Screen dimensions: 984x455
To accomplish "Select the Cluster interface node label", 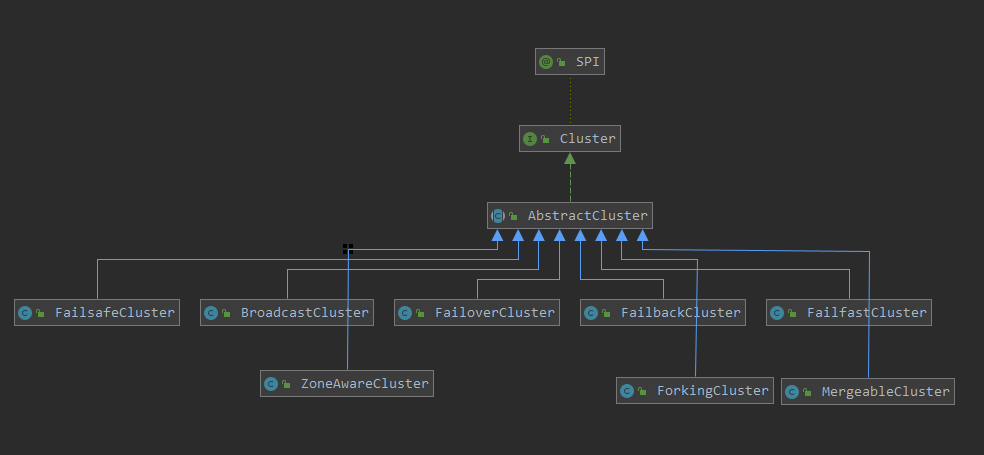I will pyautogui.click(x=587, y=139).
